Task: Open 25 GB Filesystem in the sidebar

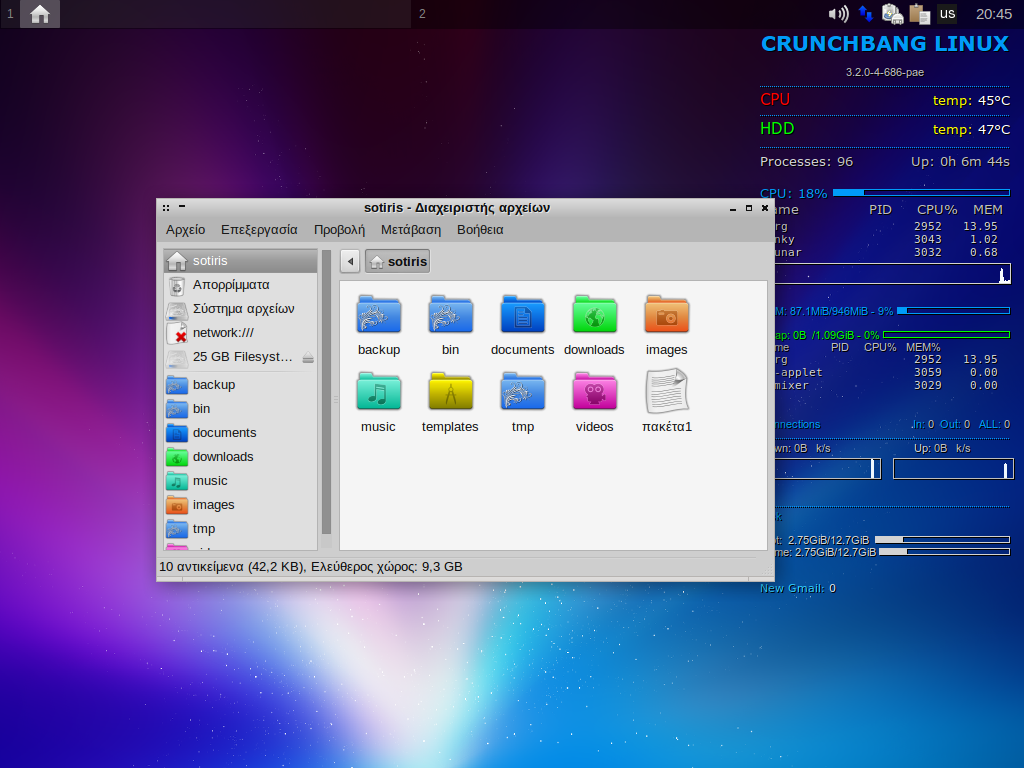Action: pyautogui.click(x=231, y=357)
